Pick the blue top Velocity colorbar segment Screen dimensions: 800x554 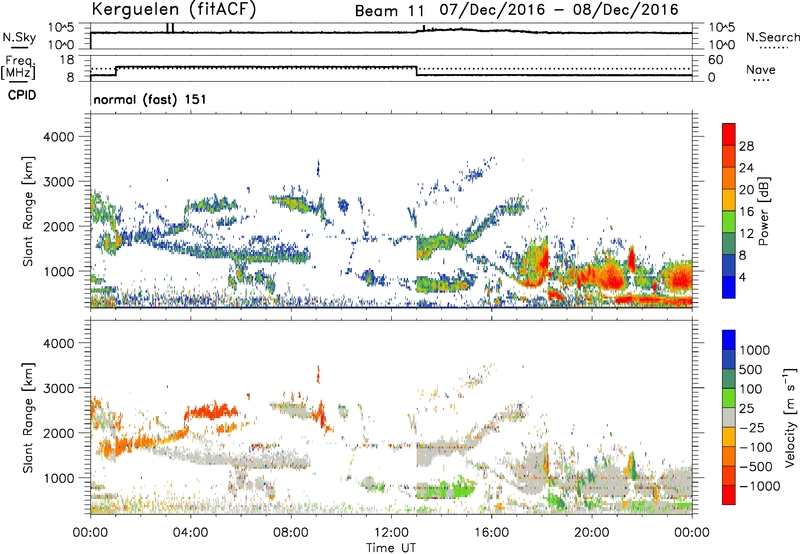(x=729, y=340)
